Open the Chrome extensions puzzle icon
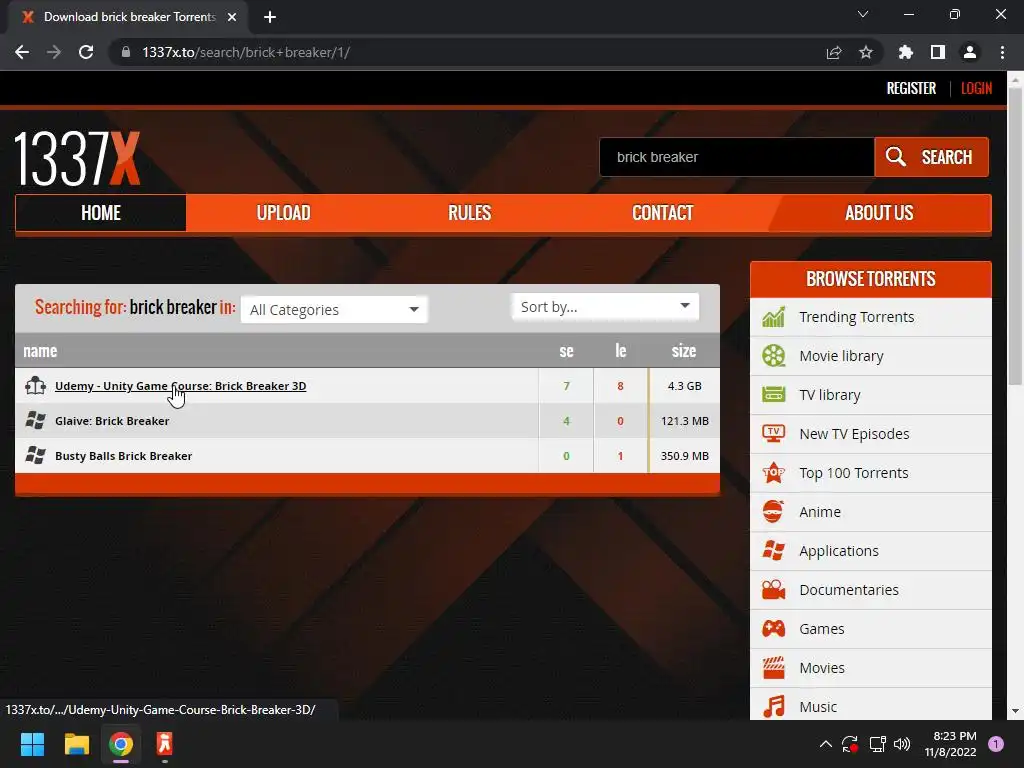The height and width of the screenshot is (768, 1024). pos(906,52)
